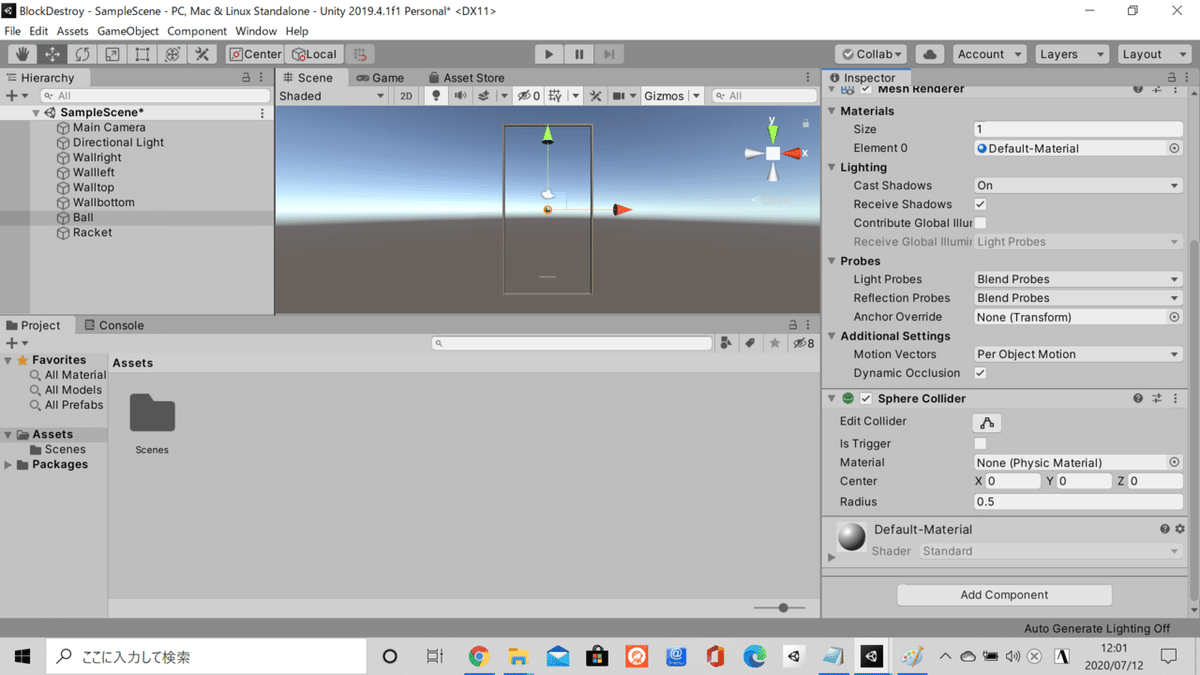The width and height of the screenshot is (1200, 675).
Task: Open the Component menu
Action: pyautogui.click(x=197, y=31)
